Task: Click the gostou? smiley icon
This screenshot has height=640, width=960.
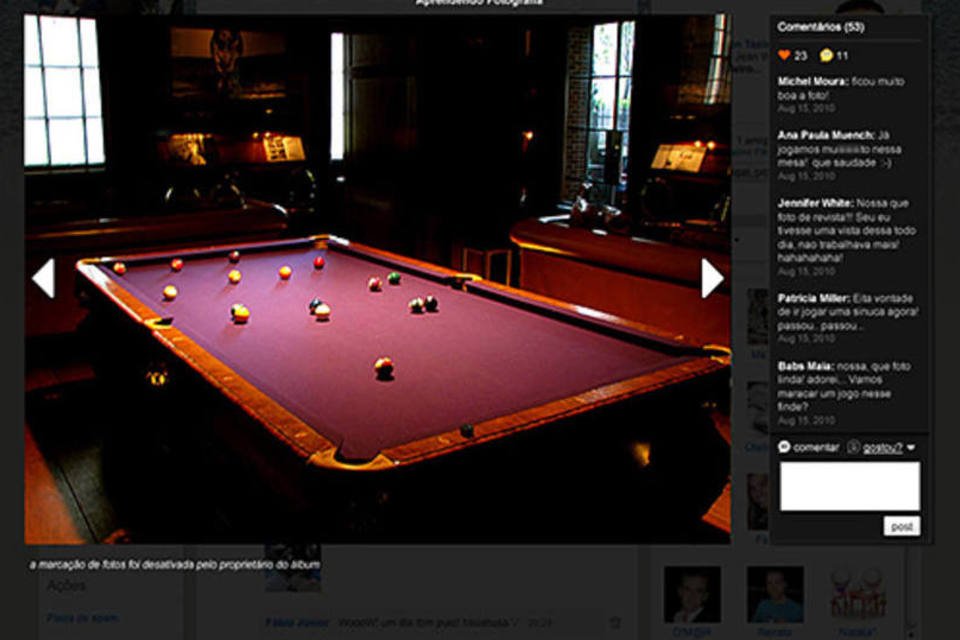Action: (x=853, y=447)
